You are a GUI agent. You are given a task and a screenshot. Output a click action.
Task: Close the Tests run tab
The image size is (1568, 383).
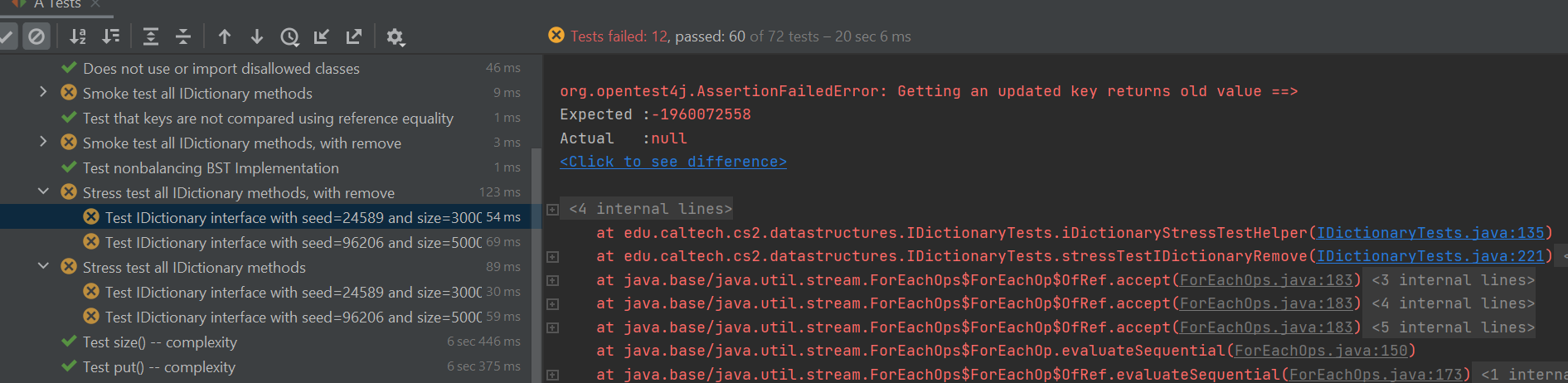pyautogui.click(x=95, y=4)
